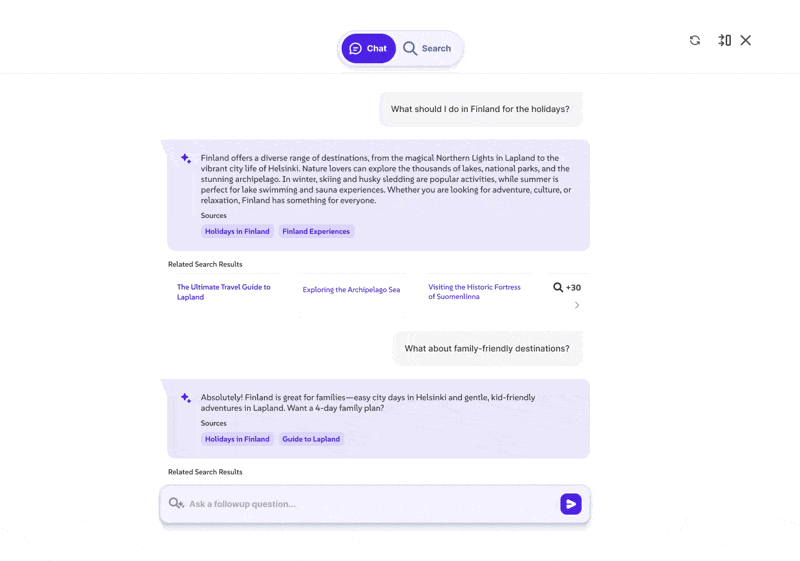Close the chat panel with the X
Screen dimensions: 800x561
tap(746, 40)
